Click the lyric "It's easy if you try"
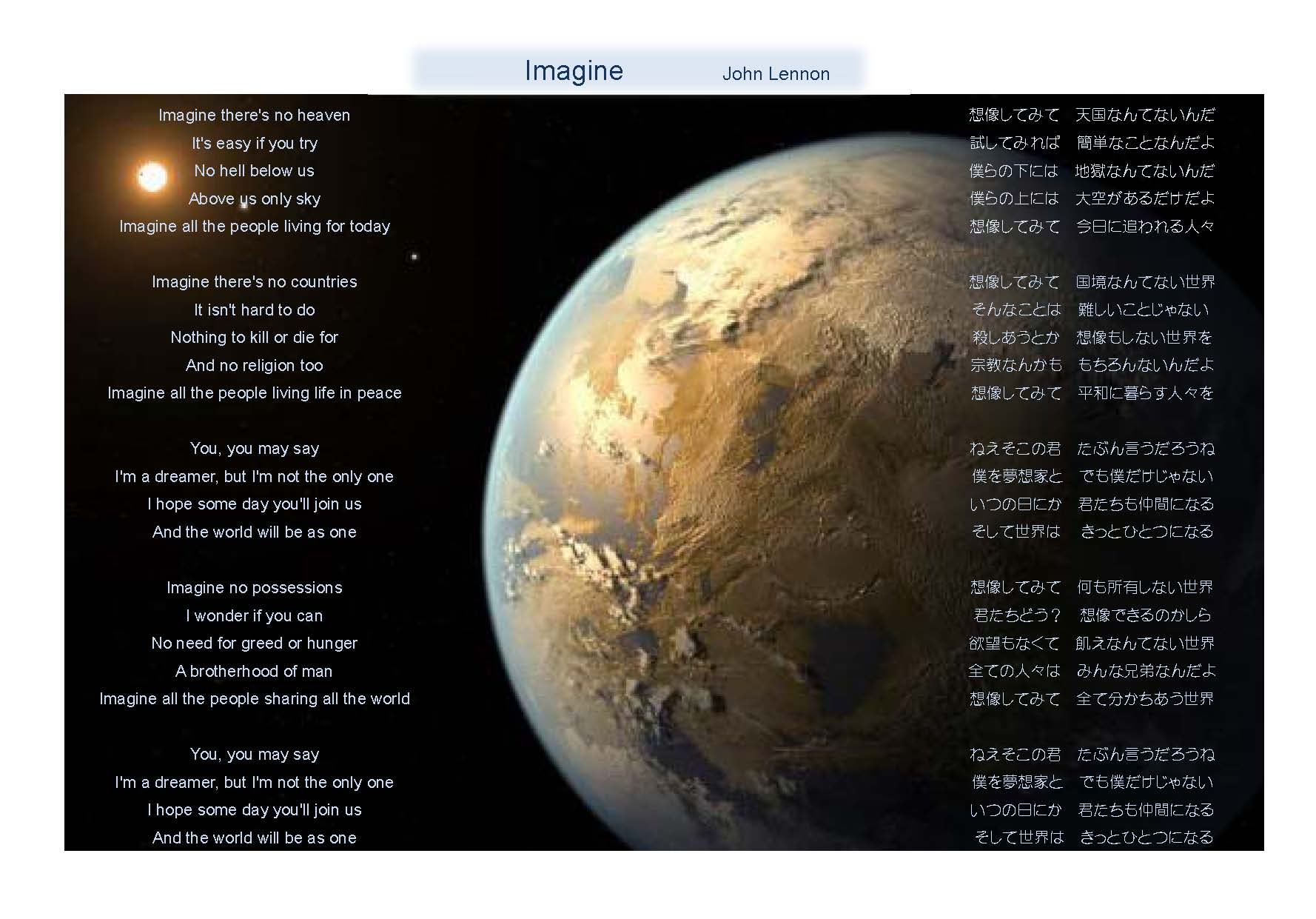The width and height of the screenshot is (1316, 919). tap(254, 143)
